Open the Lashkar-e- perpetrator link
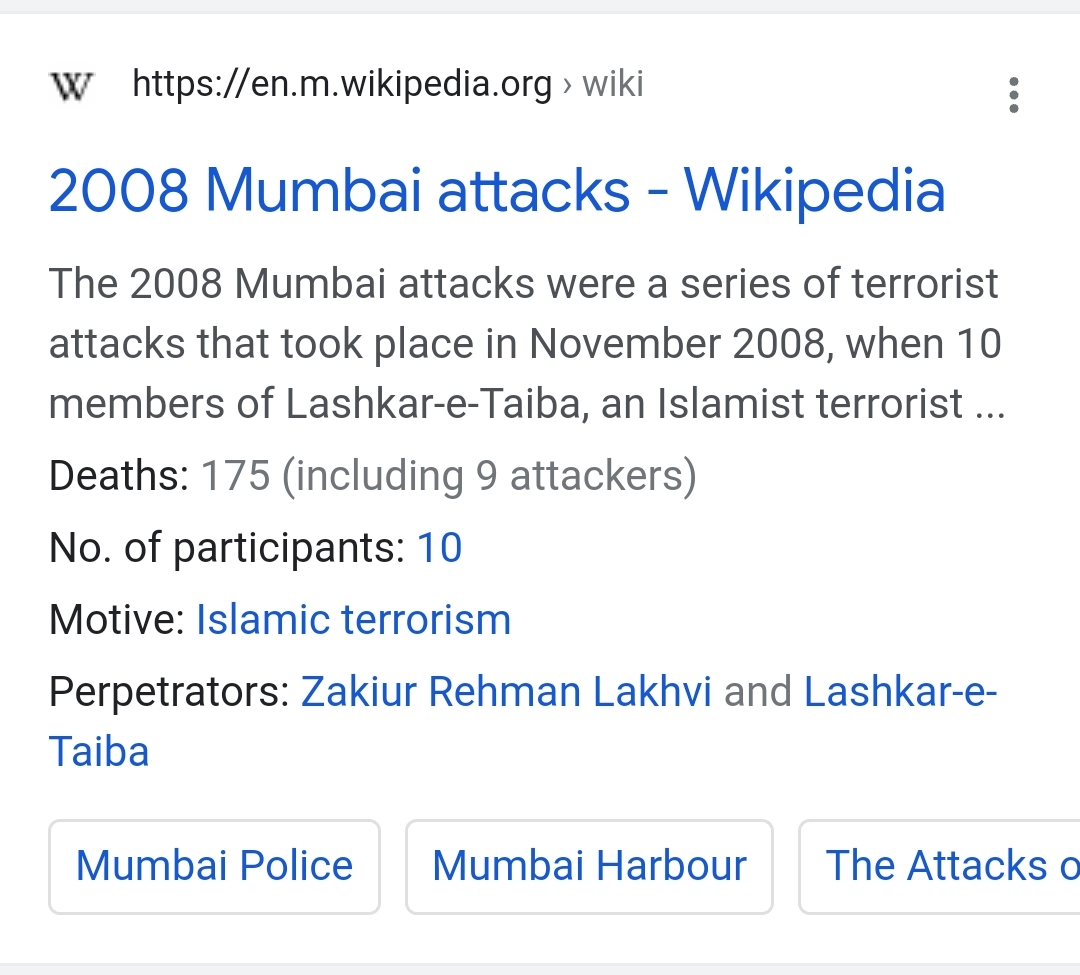The image size is (1080, 975). click(900, 691)
